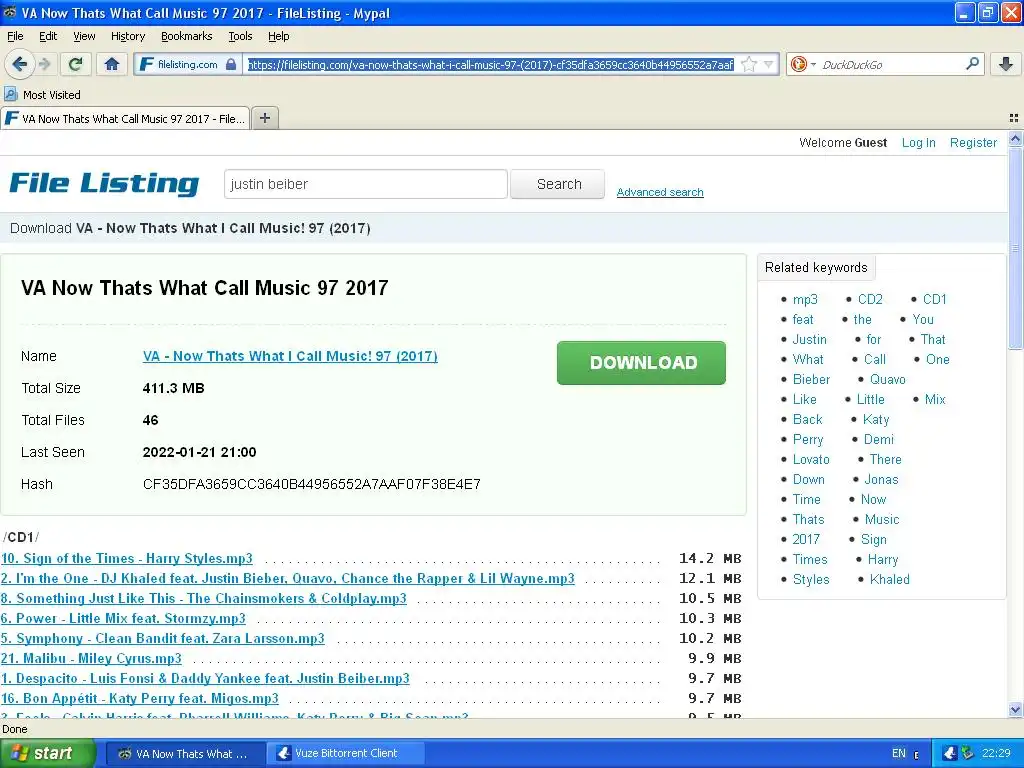Click the Log In link

coord(918,142)
